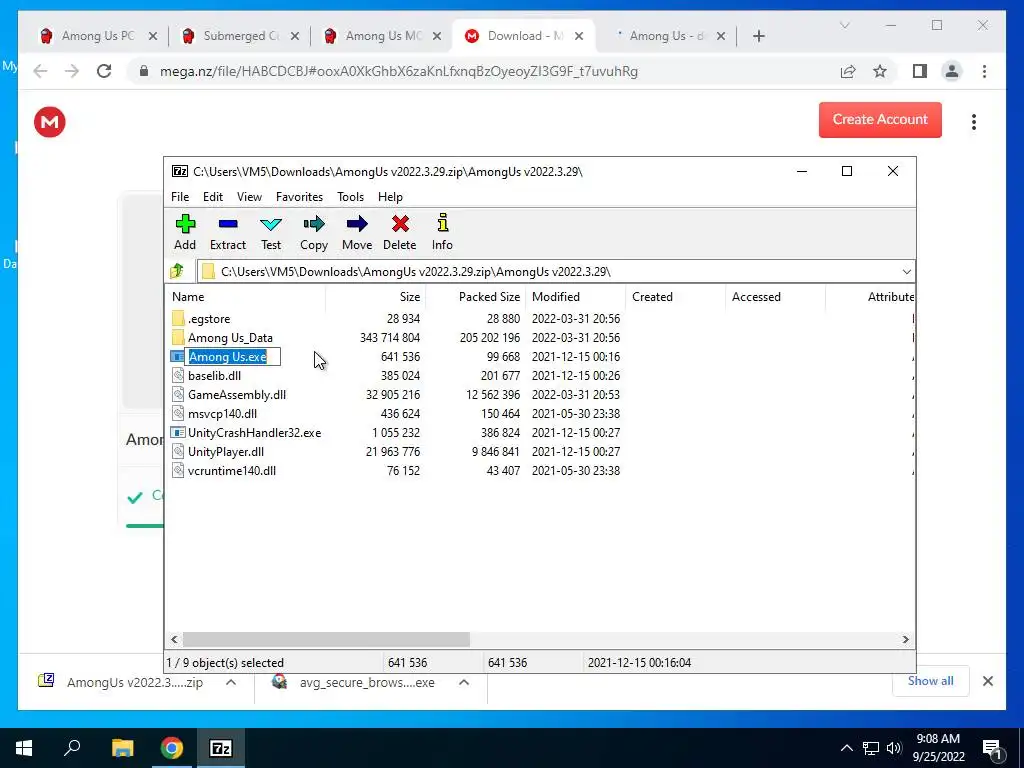1024x768 pixels.
Task: Open the Chrome side panel
Action: pyautogui.click(x=920, y=71)
